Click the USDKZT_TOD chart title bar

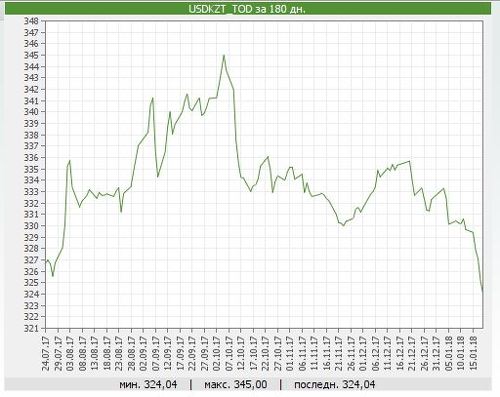click(248, 8)
